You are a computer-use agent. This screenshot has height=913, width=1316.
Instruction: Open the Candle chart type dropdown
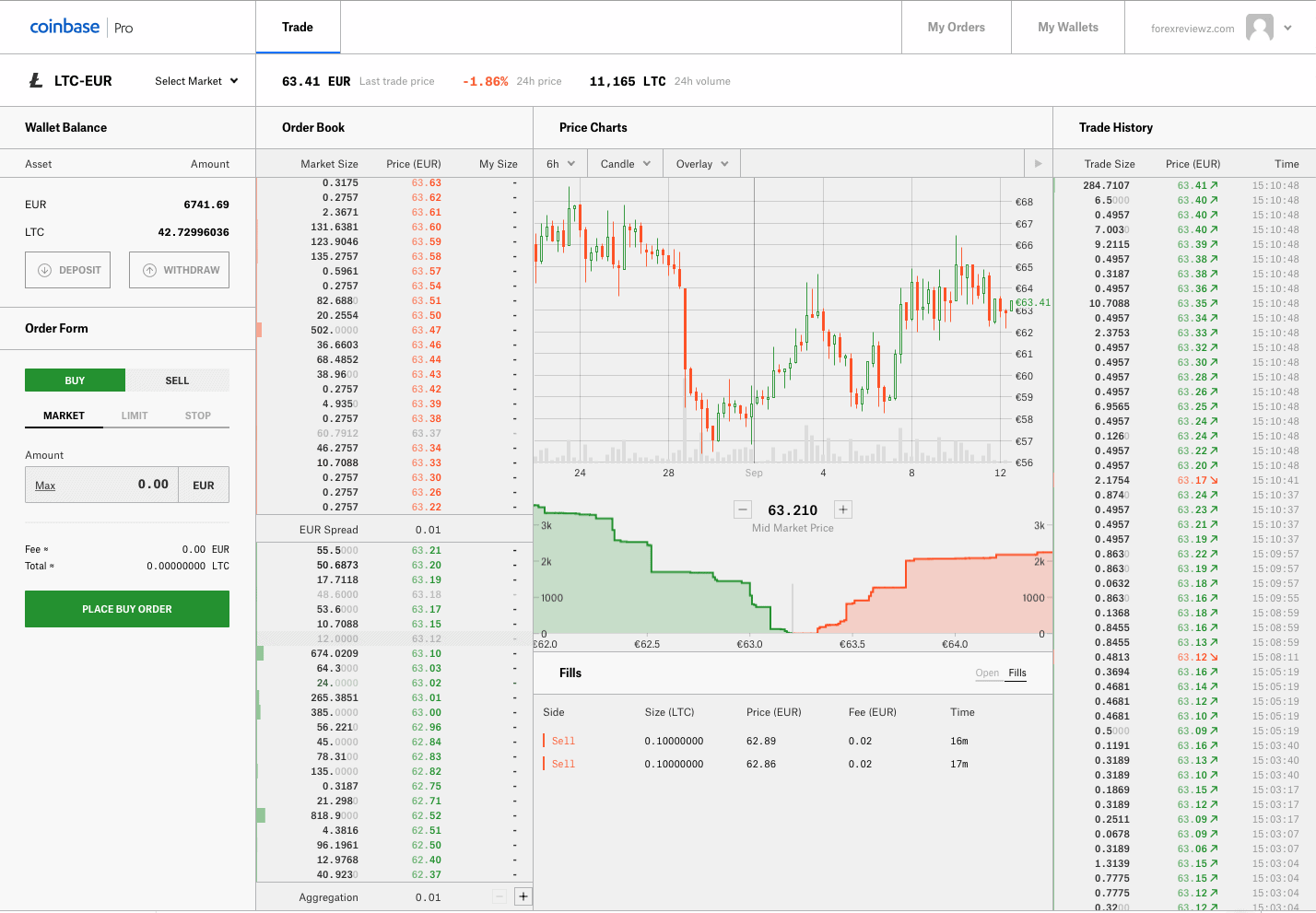(x=625, y=164)
